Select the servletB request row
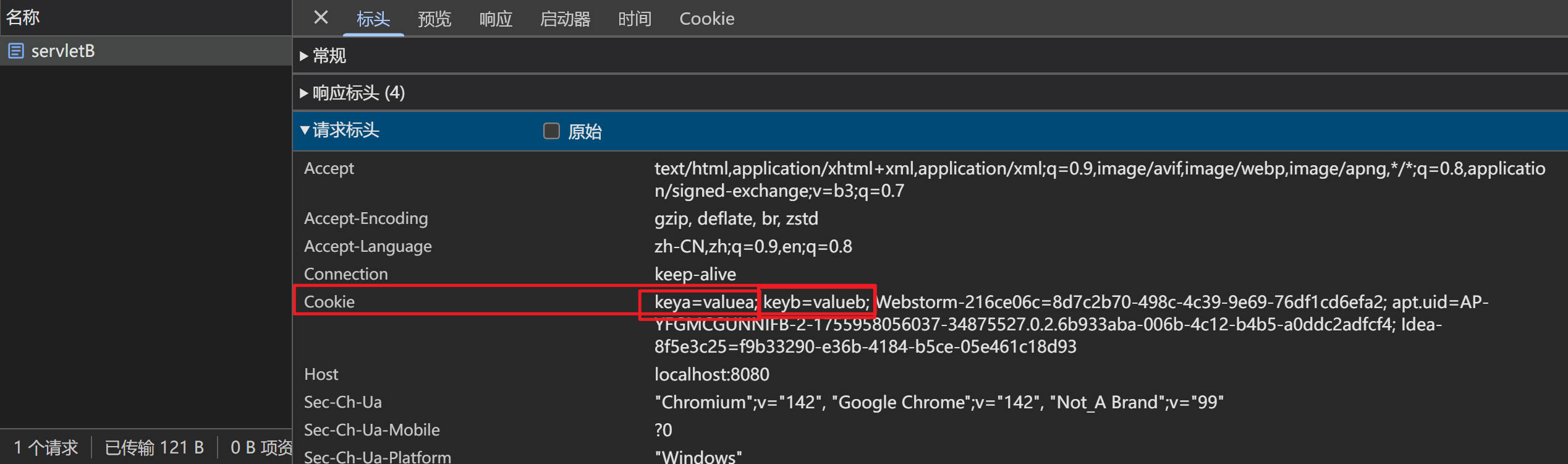 point(146,51)
